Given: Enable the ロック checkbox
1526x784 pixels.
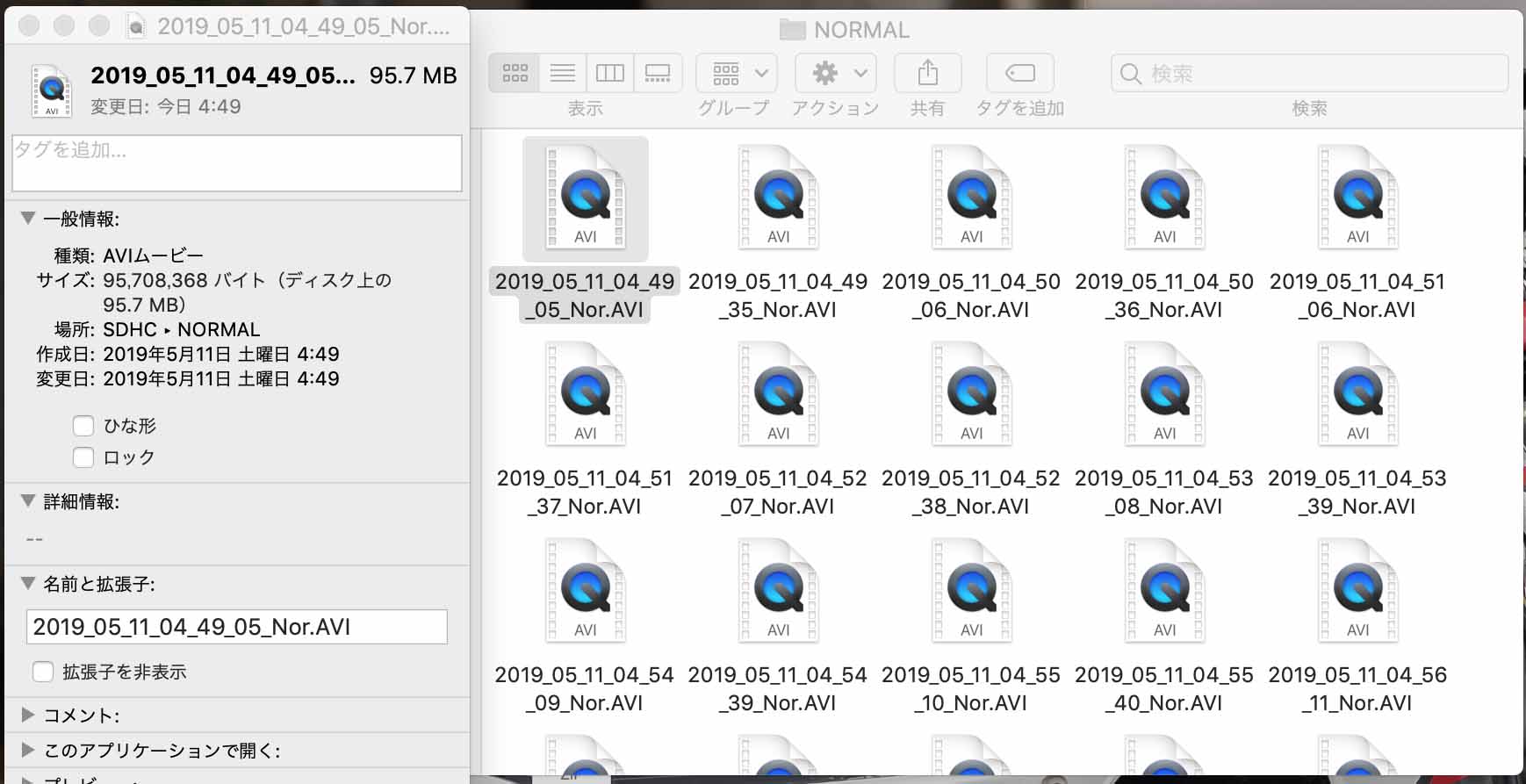Looking at the screenshot, I should click(83, 457).
